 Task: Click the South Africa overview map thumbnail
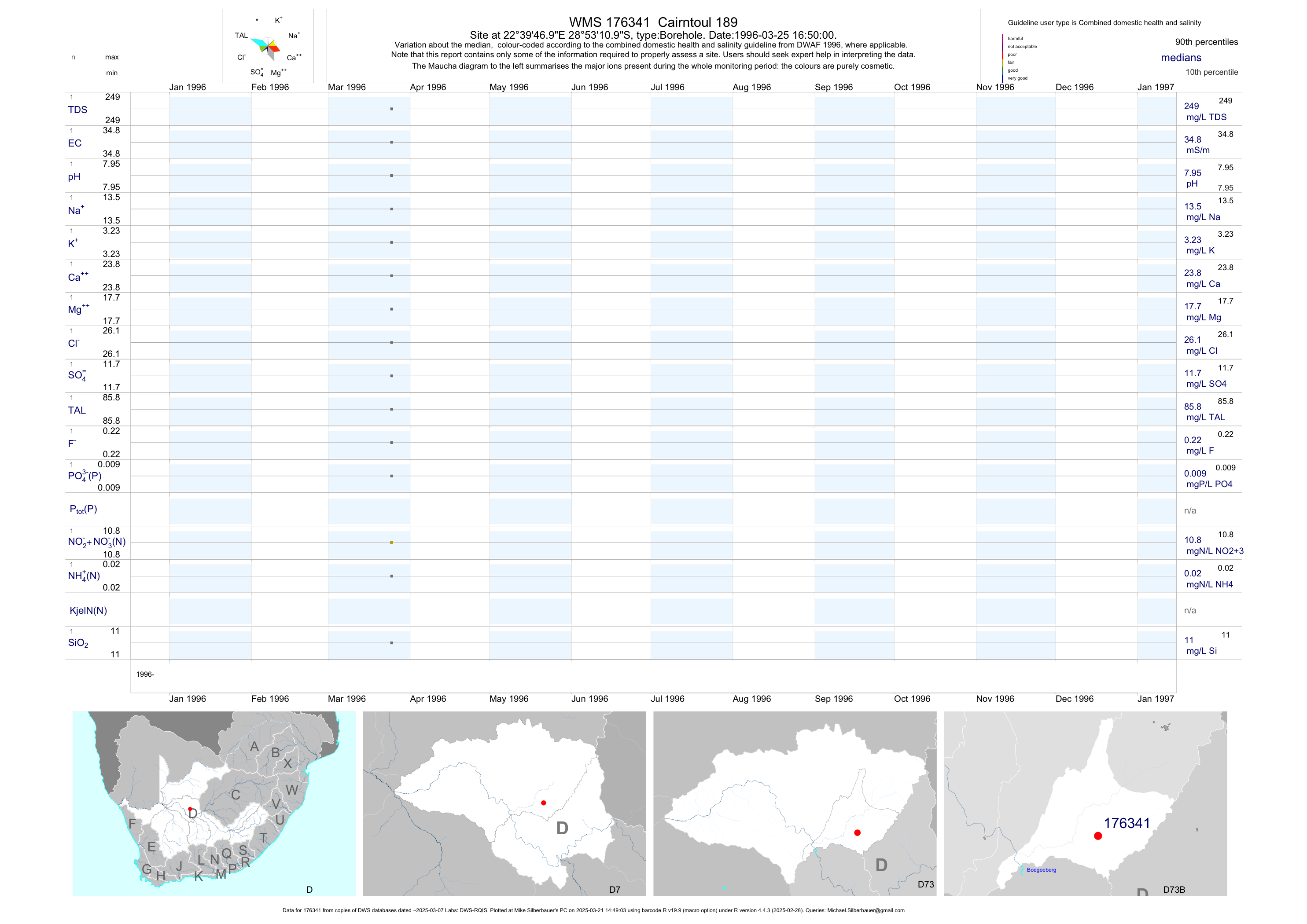(214, 803)
